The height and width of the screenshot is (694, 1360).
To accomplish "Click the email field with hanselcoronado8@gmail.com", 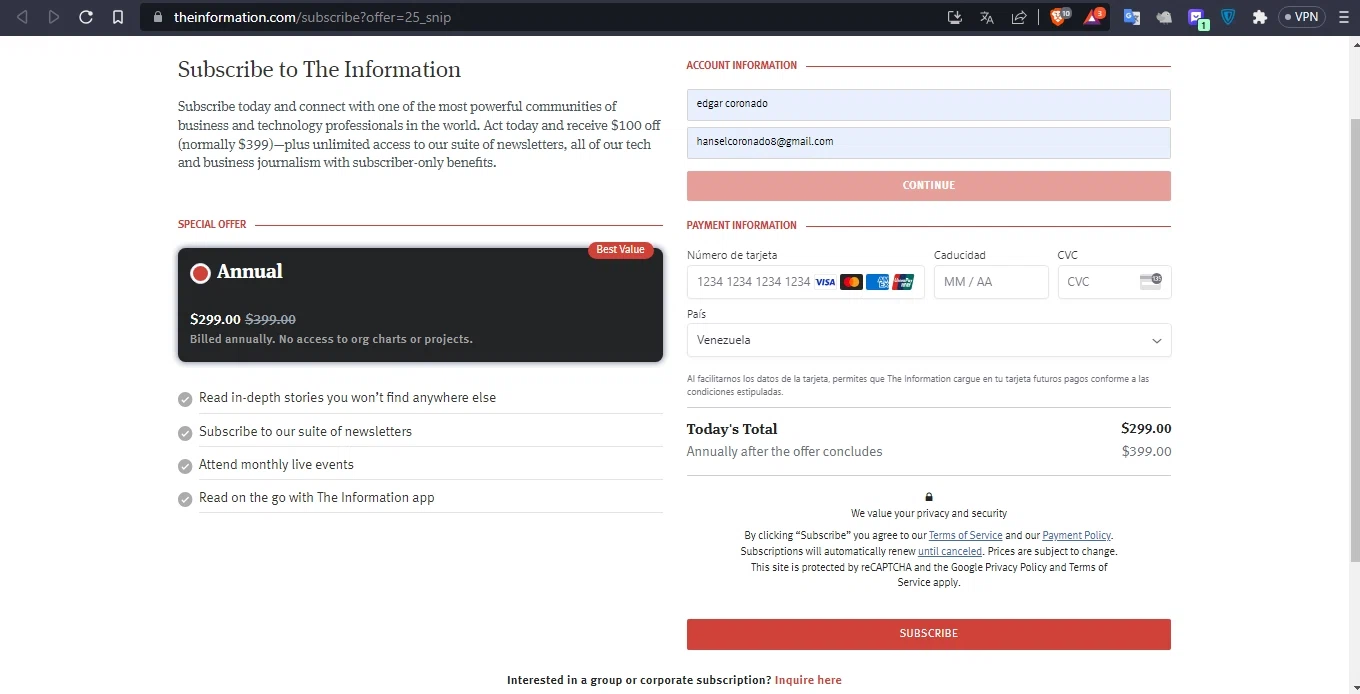I will pyautogui.click(x=928, y=143).
